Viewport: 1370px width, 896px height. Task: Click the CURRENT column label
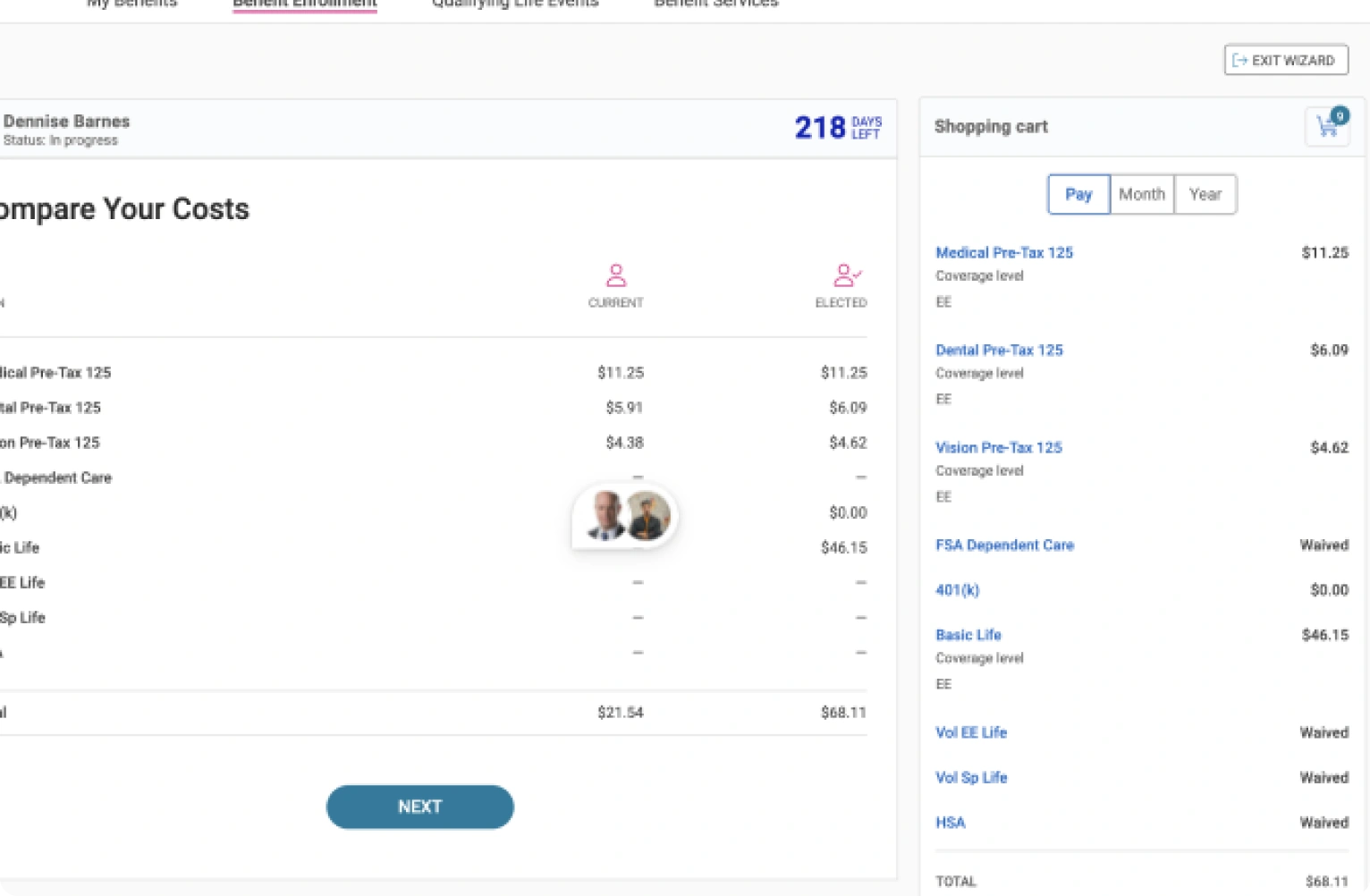point(615,302)
